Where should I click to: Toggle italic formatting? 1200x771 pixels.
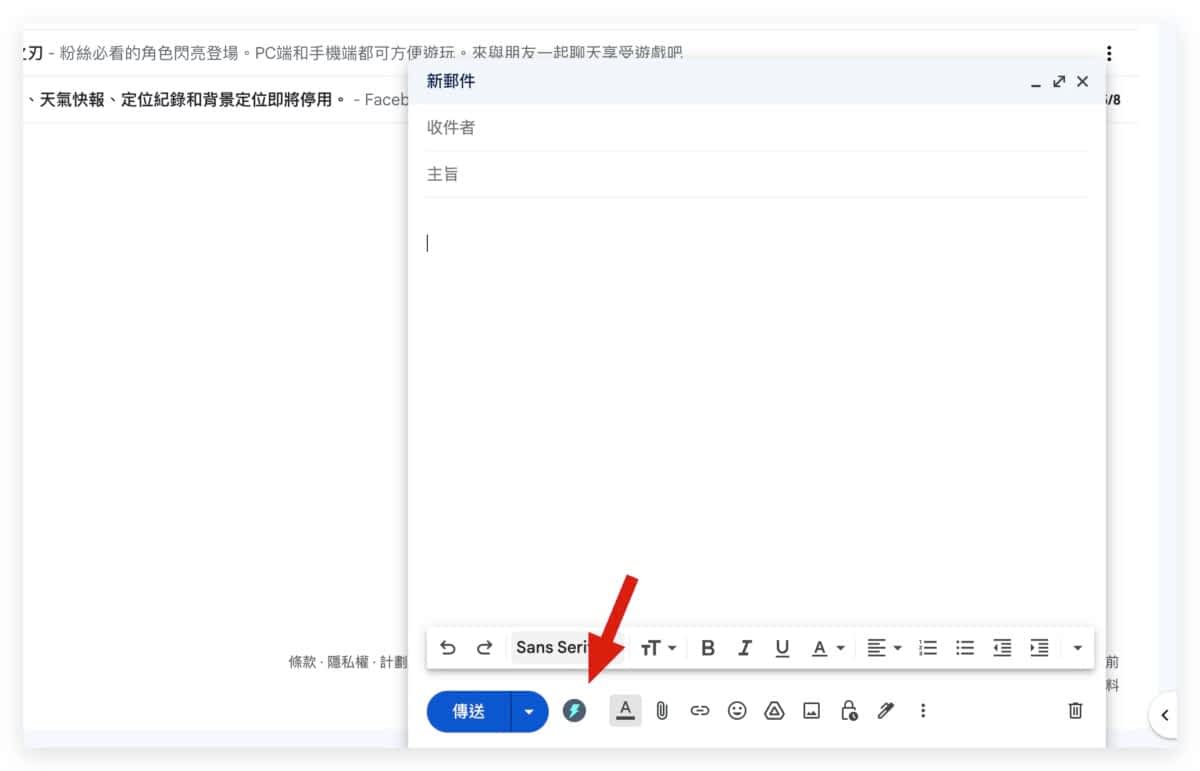point(745,648)
